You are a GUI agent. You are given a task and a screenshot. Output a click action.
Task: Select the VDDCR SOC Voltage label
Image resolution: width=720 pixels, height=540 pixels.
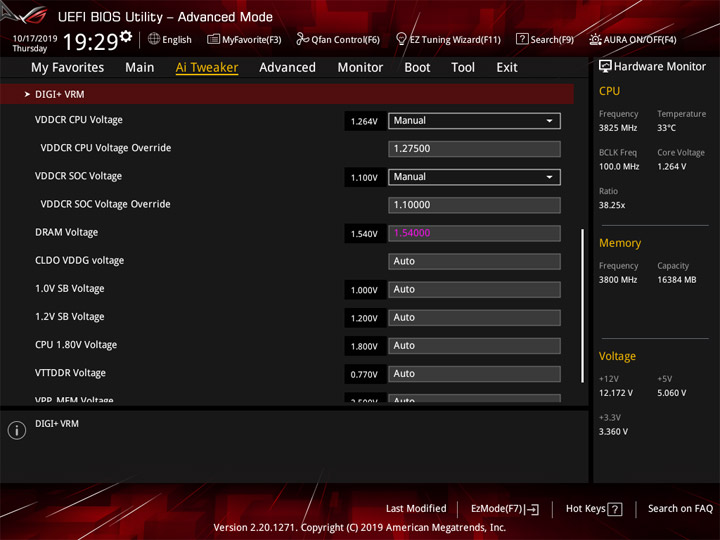click(x=78, y=176)
